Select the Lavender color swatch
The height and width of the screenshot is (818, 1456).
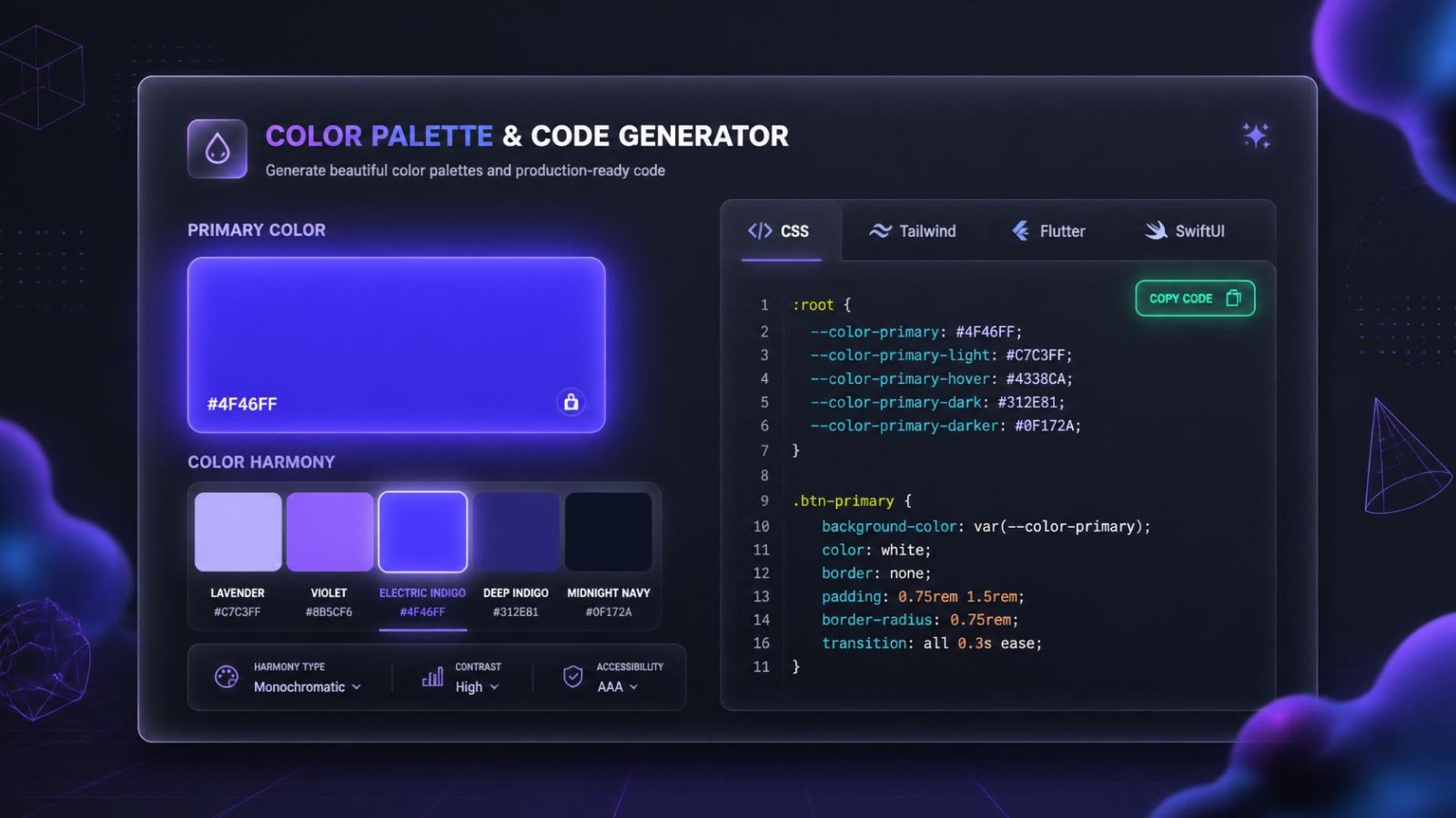click(238, 532)
